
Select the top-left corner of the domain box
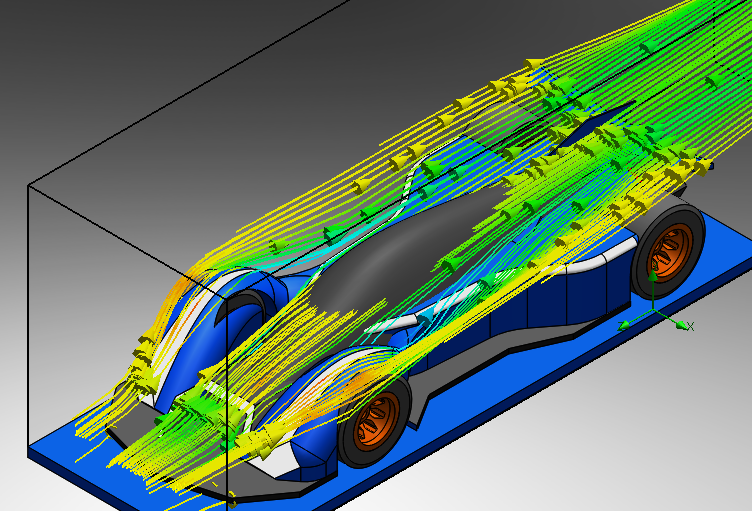(x=28, y=186)
